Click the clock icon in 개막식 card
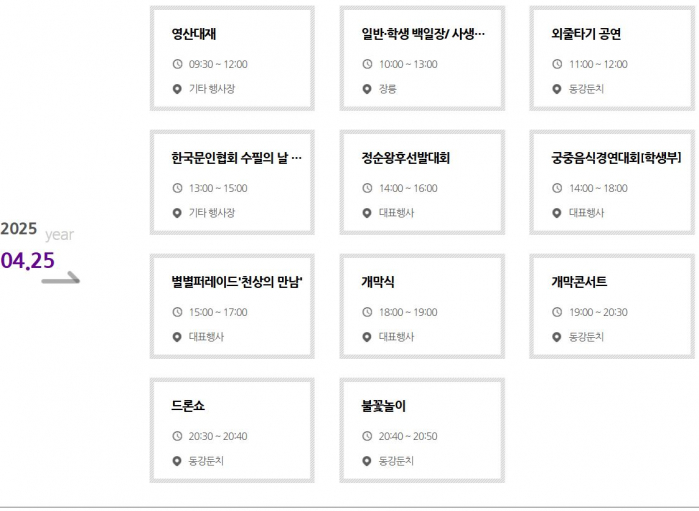The width and height of the screenshot is (699, 511). 367,312
